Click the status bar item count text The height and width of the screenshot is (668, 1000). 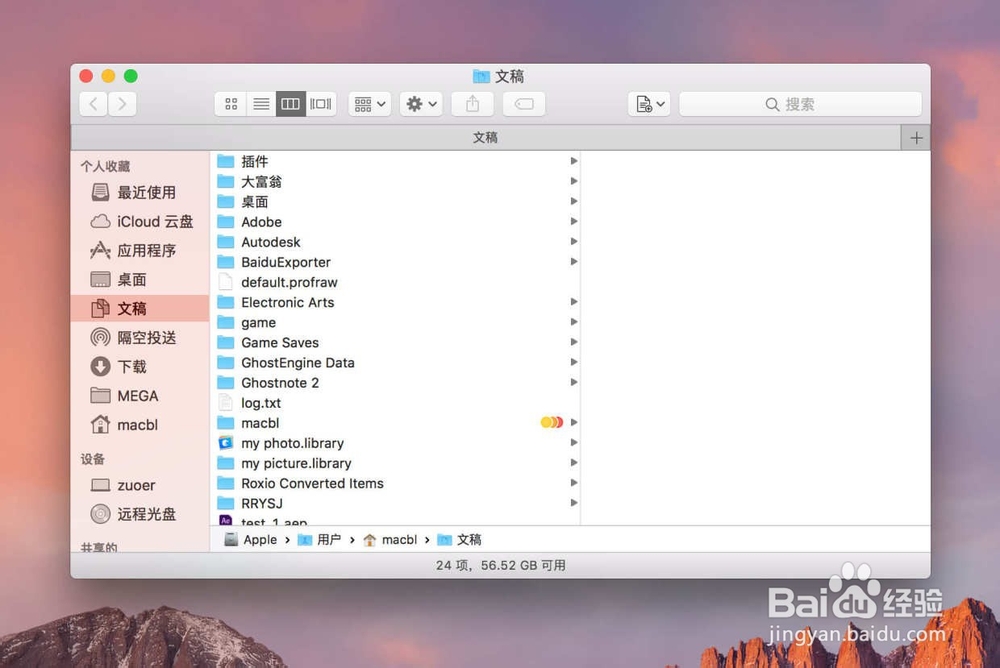[501, 565]
